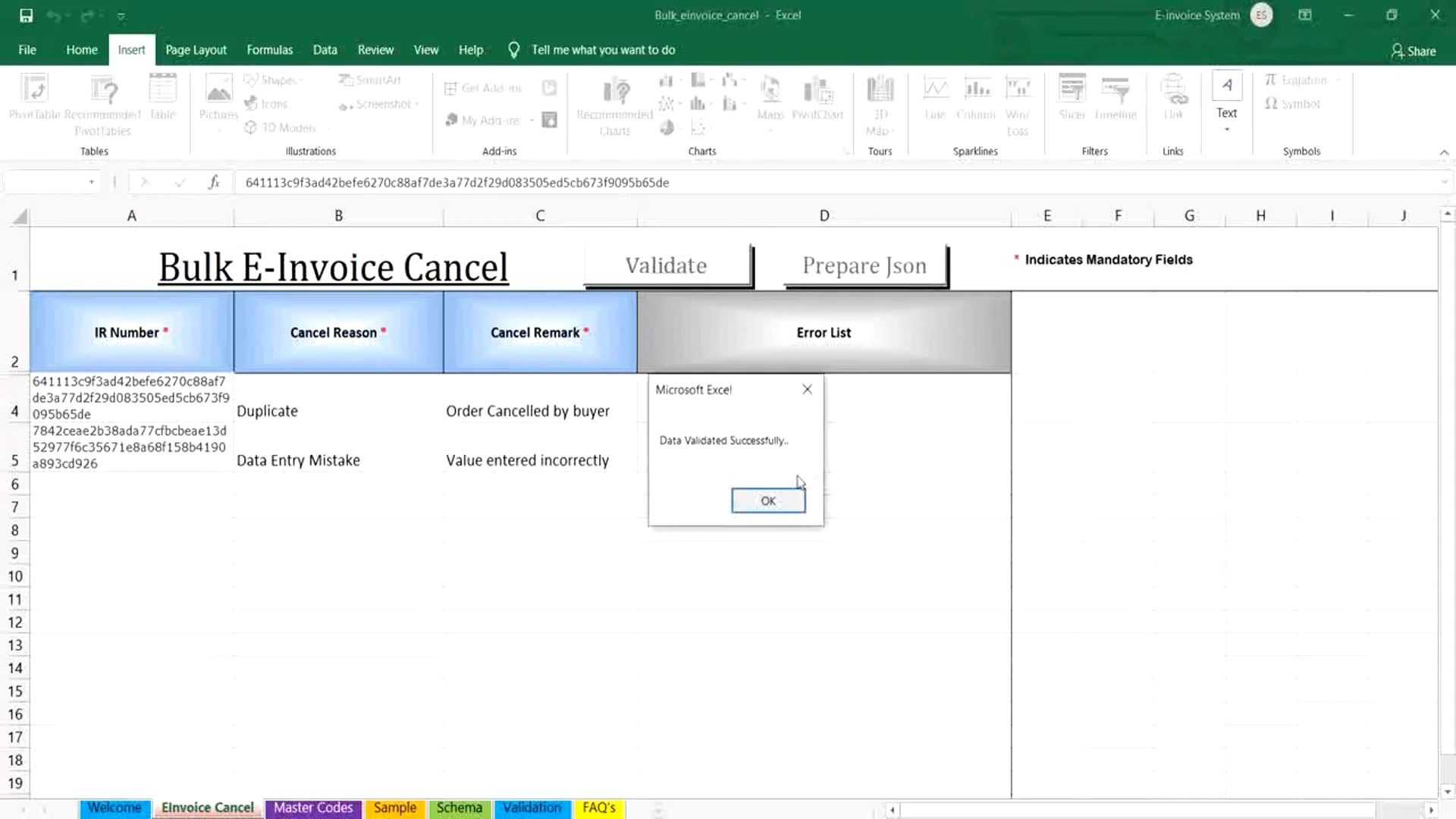Insert 3D Models

click(x=280, y=127)
